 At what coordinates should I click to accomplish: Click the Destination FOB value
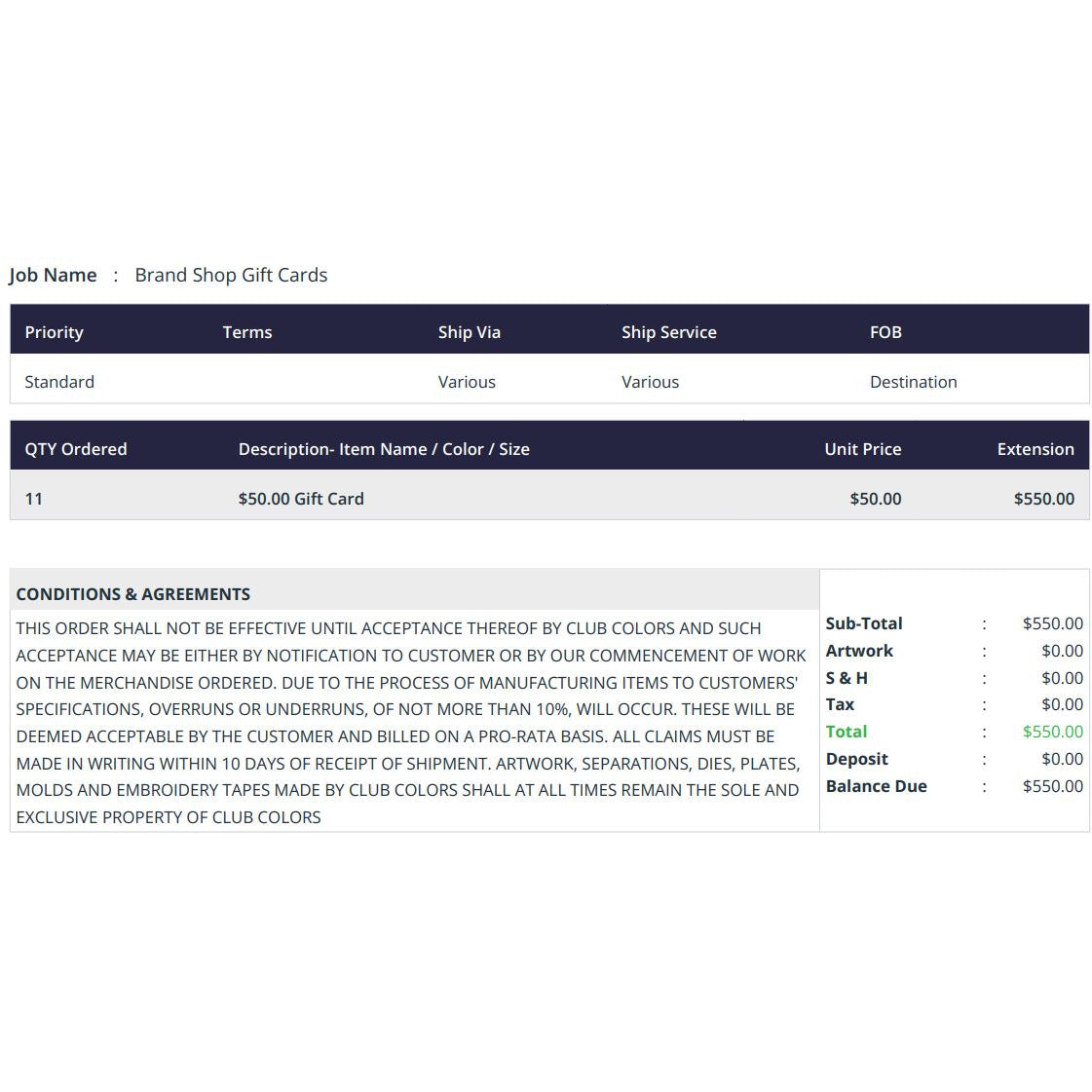(x=914, y=382)
